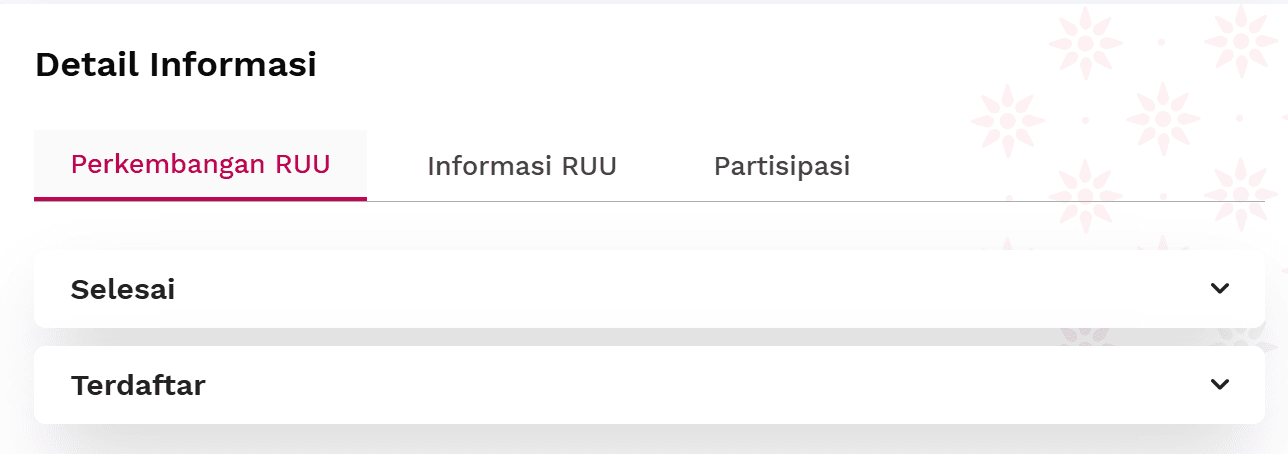Click the pink underline of the active tab
Viewport: 1288px width, 454px height.
[200, 199]
